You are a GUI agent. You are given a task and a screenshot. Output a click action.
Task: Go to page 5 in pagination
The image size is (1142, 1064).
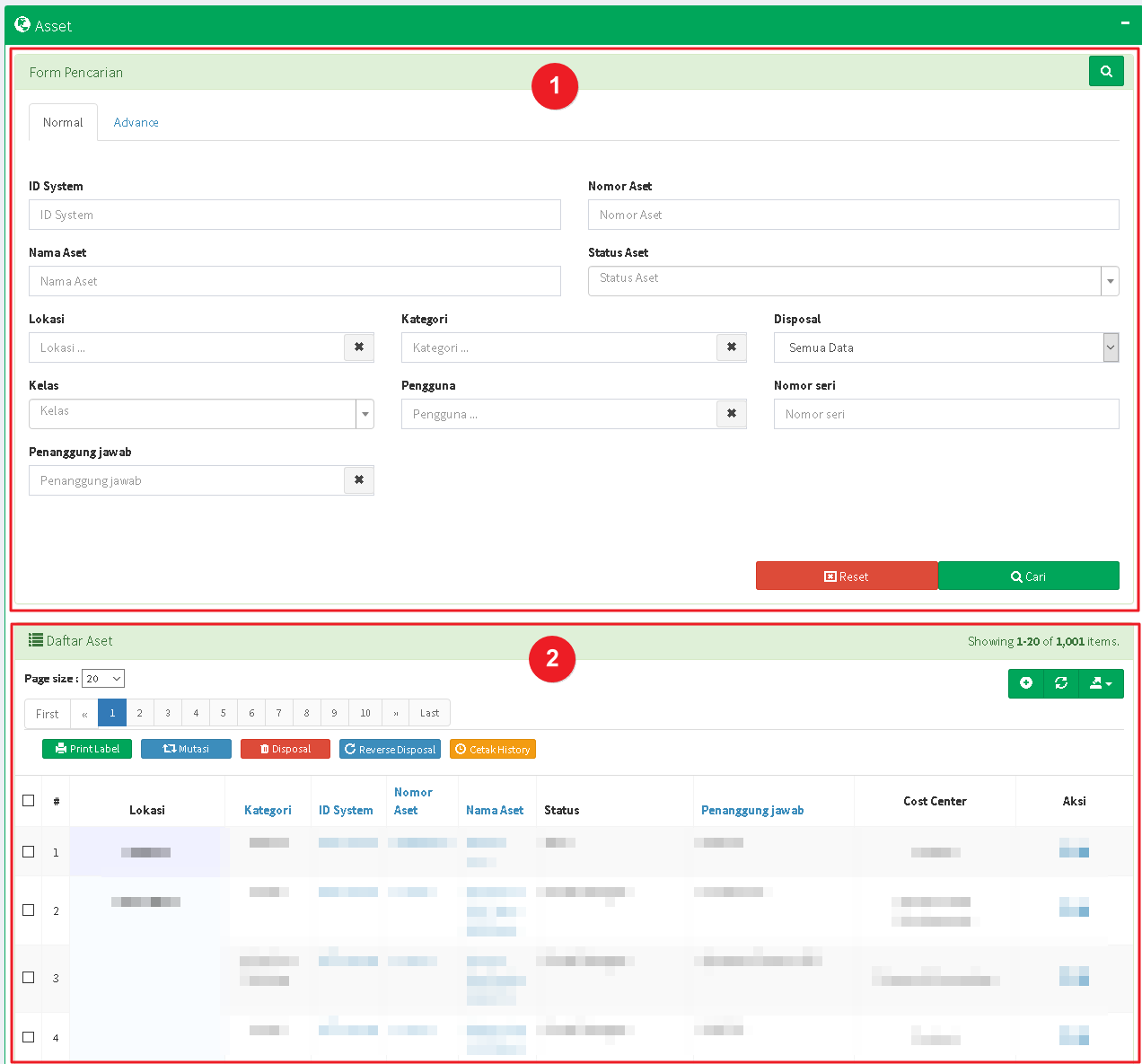(224, 714)
